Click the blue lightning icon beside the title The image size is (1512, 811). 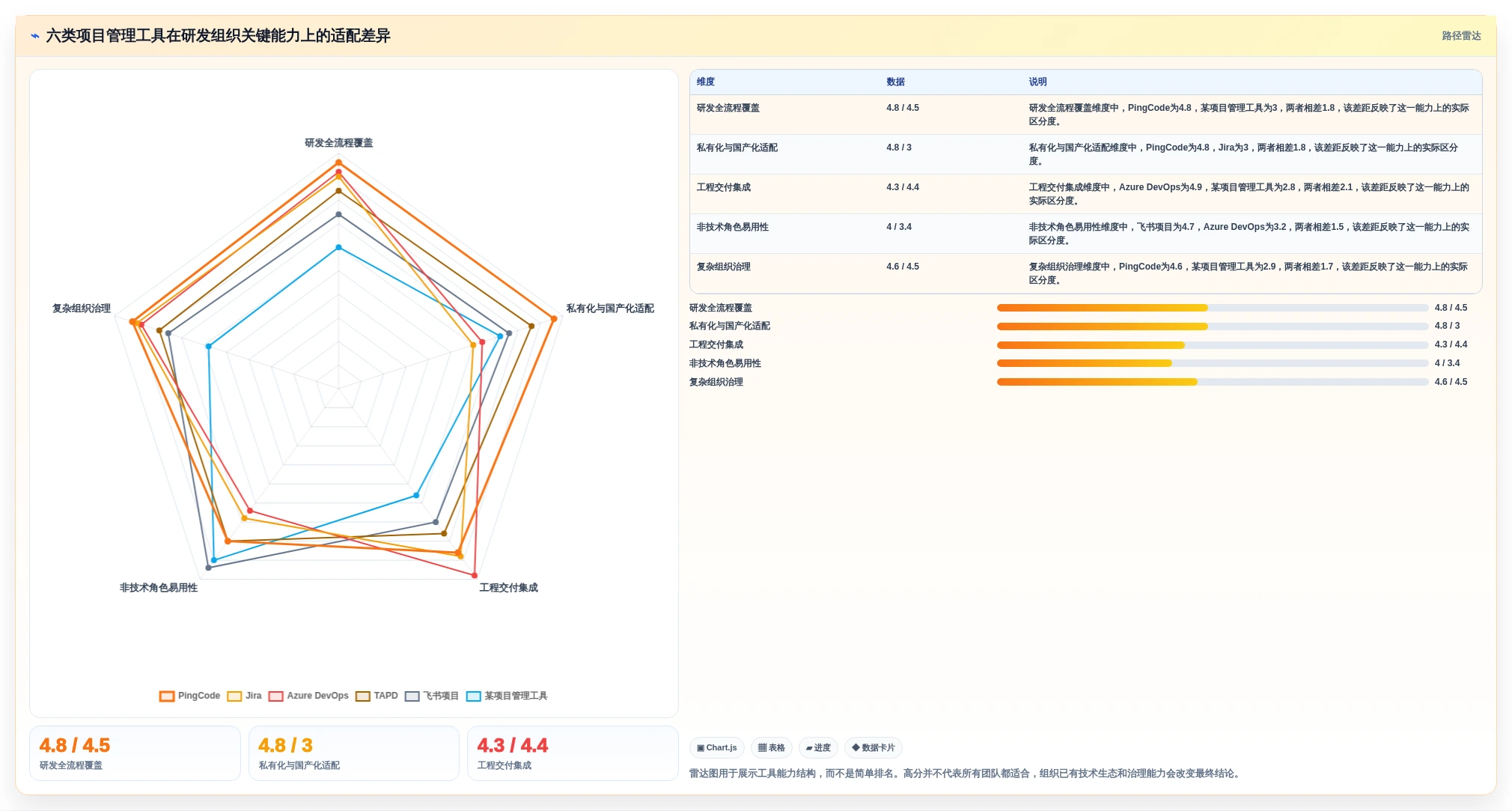pos(34,36)
